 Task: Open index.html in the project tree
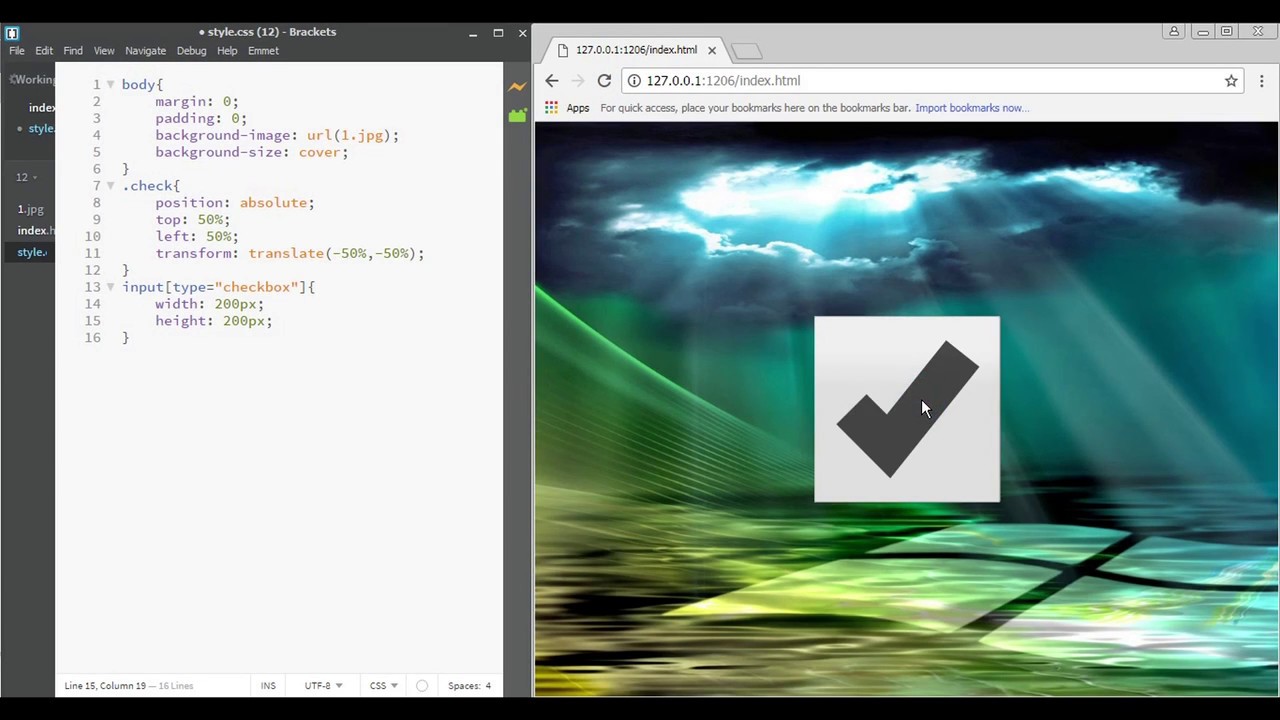[36, 231]
